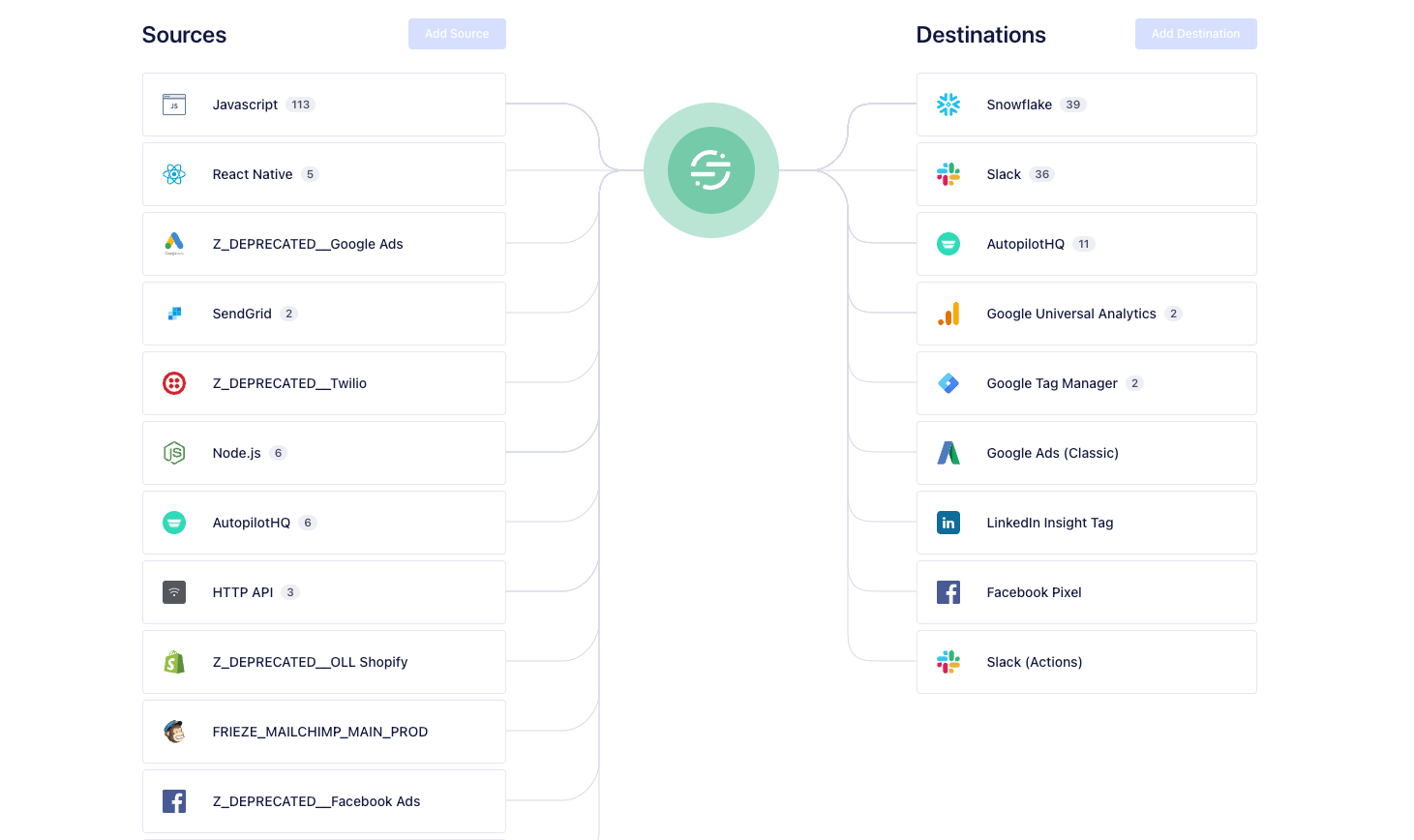Open Google Tag Manager destination
Viewport: 1414px width, 840px height.
coord(1087,383)
